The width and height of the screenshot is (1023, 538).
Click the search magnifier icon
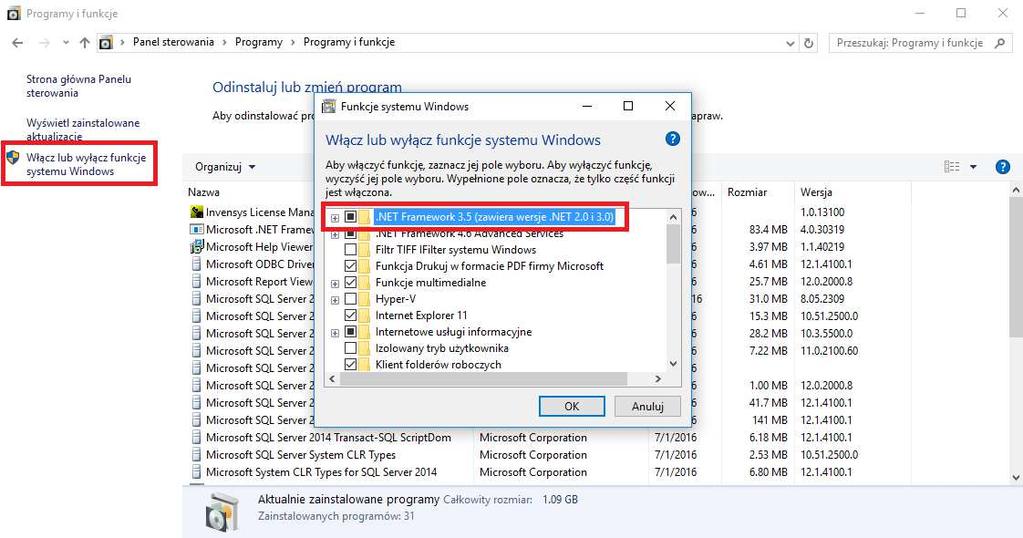[x=1000, y=43]
